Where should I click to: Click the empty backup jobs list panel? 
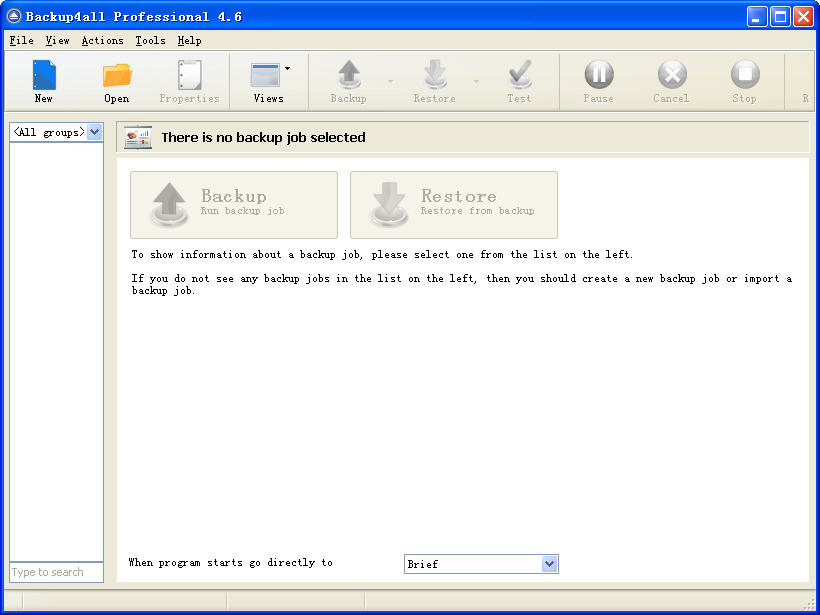[56, 351]
